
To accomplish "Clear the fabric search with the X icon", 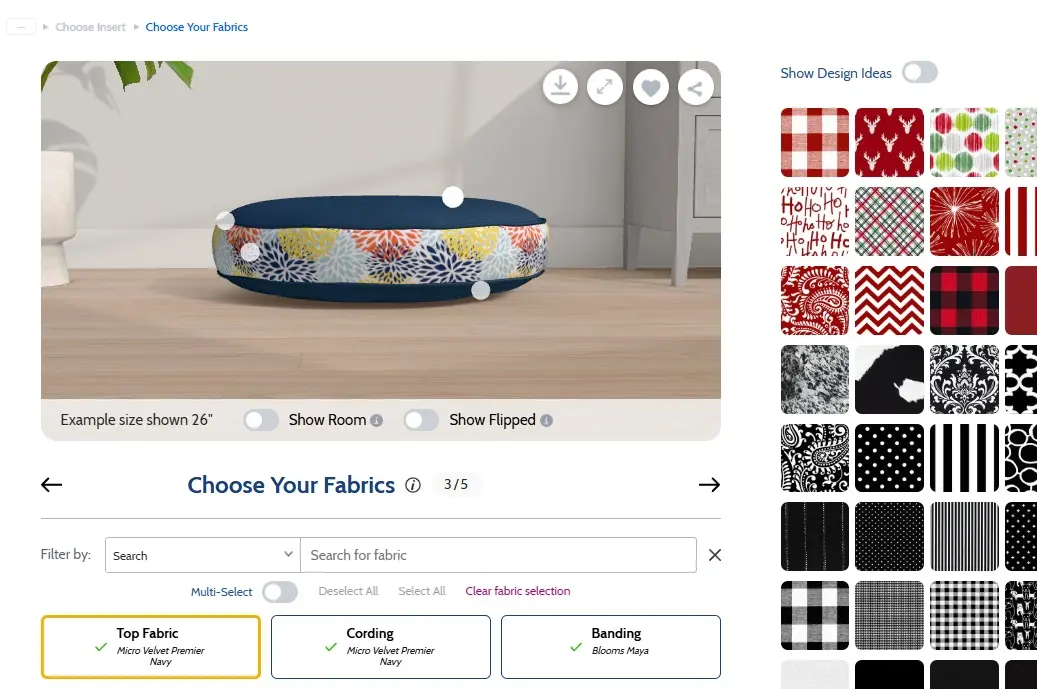I will point(714,555).
